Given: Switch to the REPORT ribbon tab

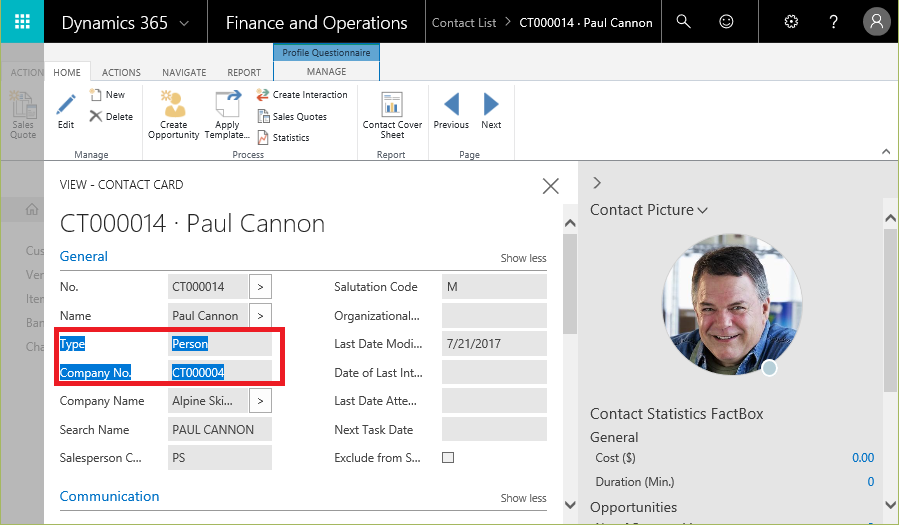Looking at the screenshot, I should click(x=244, y=72).
